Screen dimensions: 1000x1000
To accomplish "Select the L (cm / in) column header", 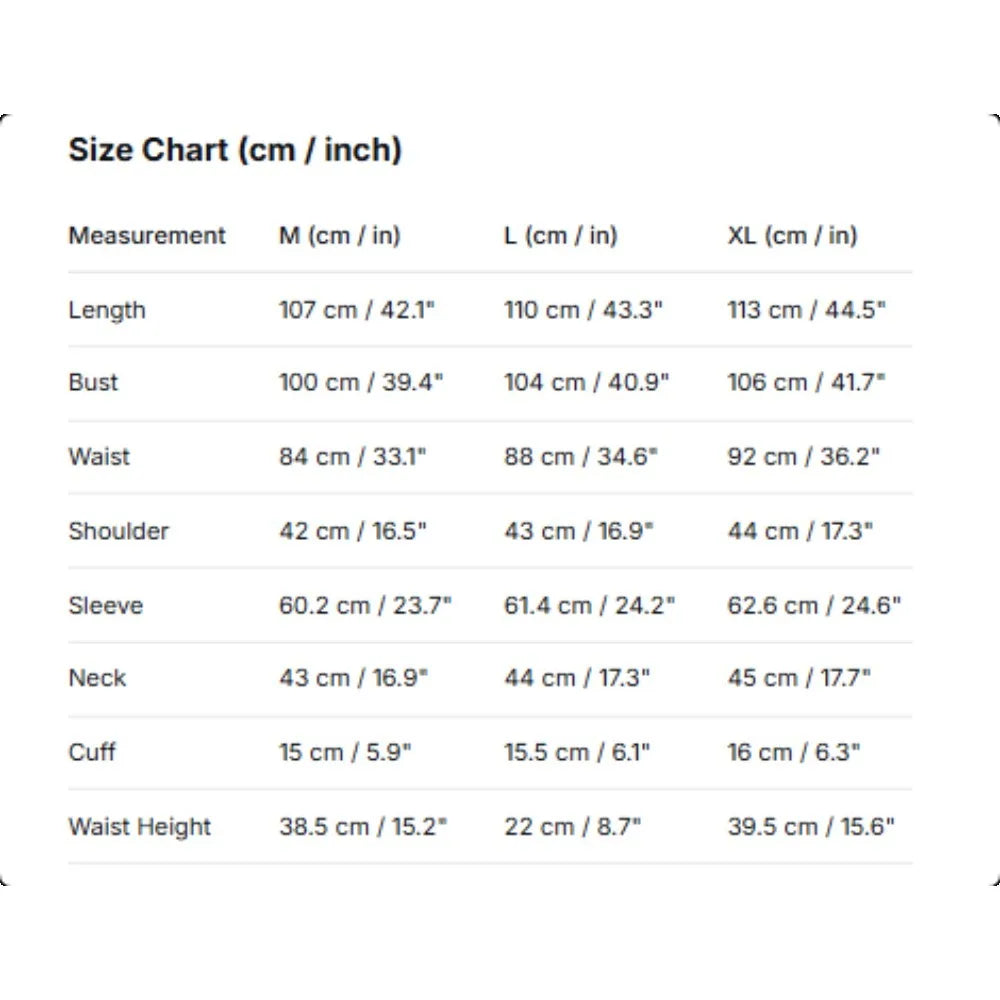I will point(561,236).
